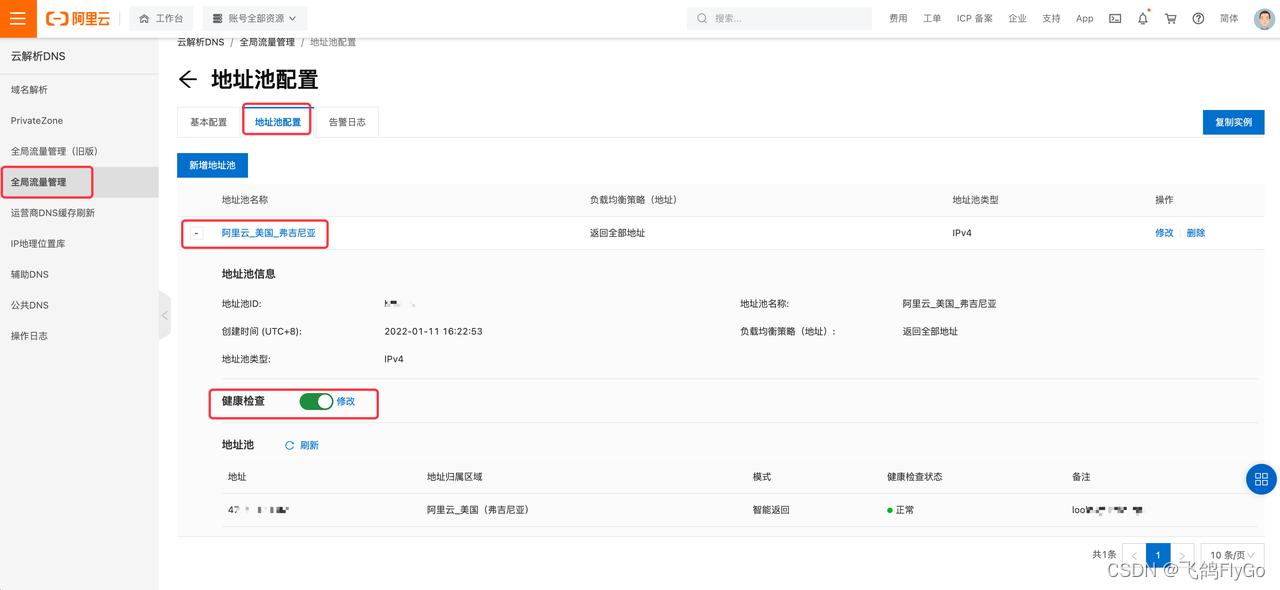Open the App menu item
The width and height of the screenshot is (1280, 590).
(1085, 18)
